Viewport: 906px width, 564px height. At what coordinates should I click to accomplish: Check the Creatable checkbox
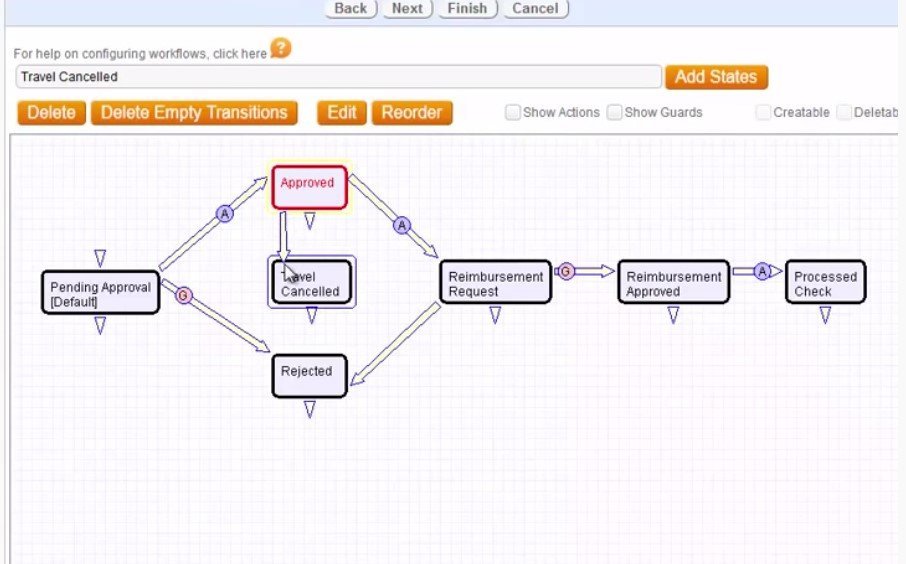click(764, 112)
